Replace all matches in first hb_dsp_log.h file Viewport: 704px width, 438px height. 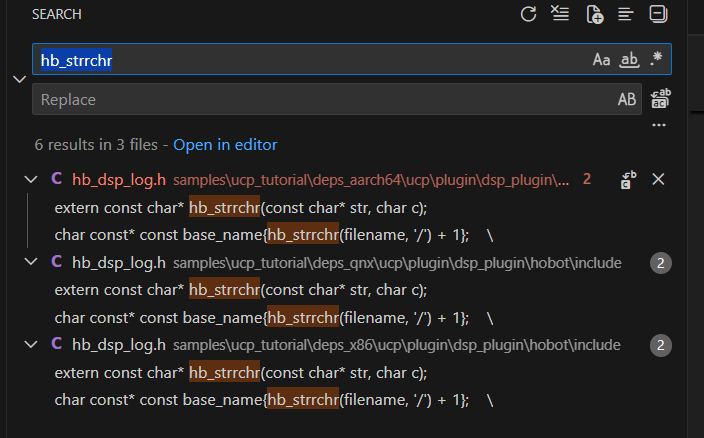[x=625, y=179]
